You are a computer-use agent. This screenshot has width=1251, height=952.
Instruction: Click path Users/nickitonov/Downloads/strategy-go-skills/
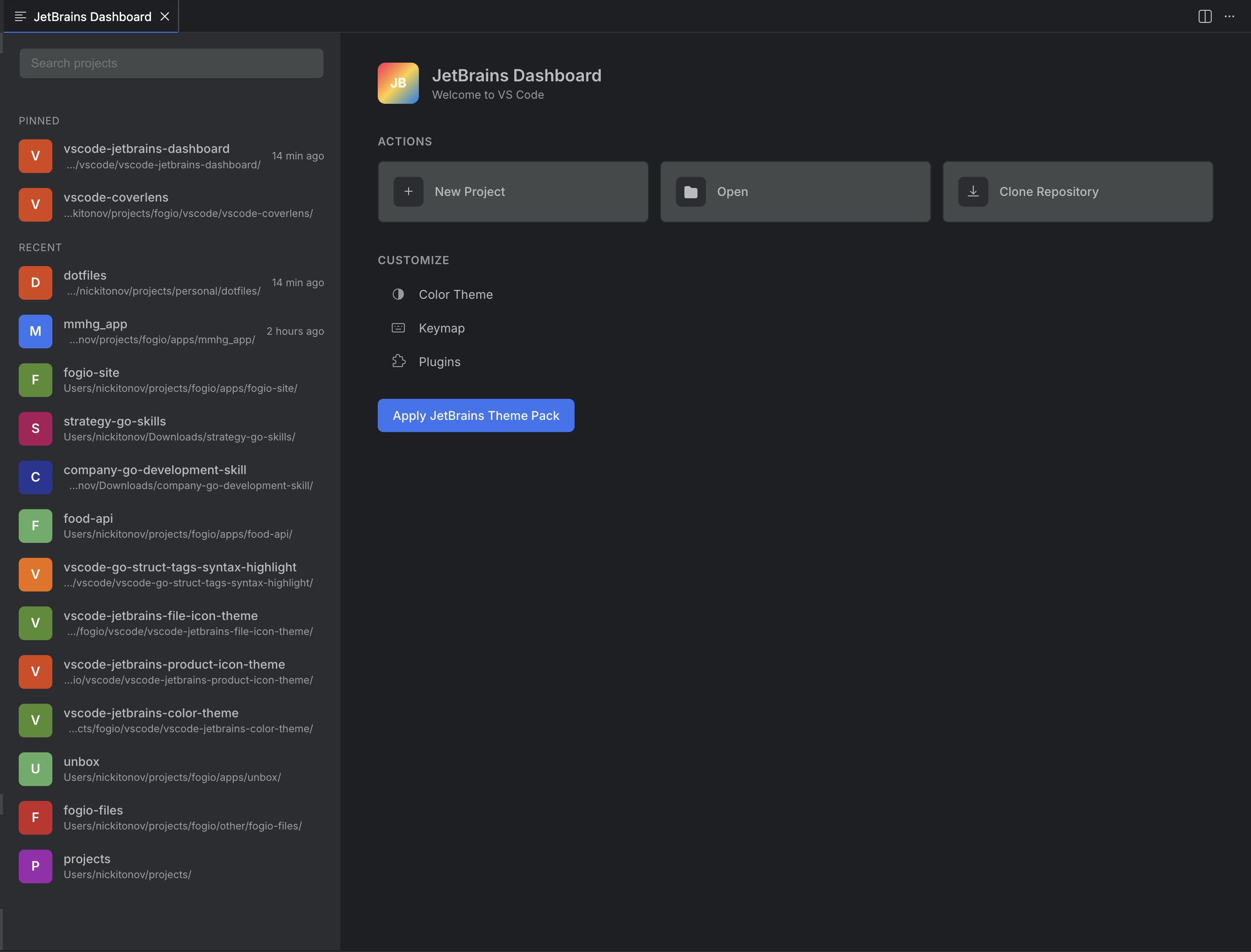180,438
